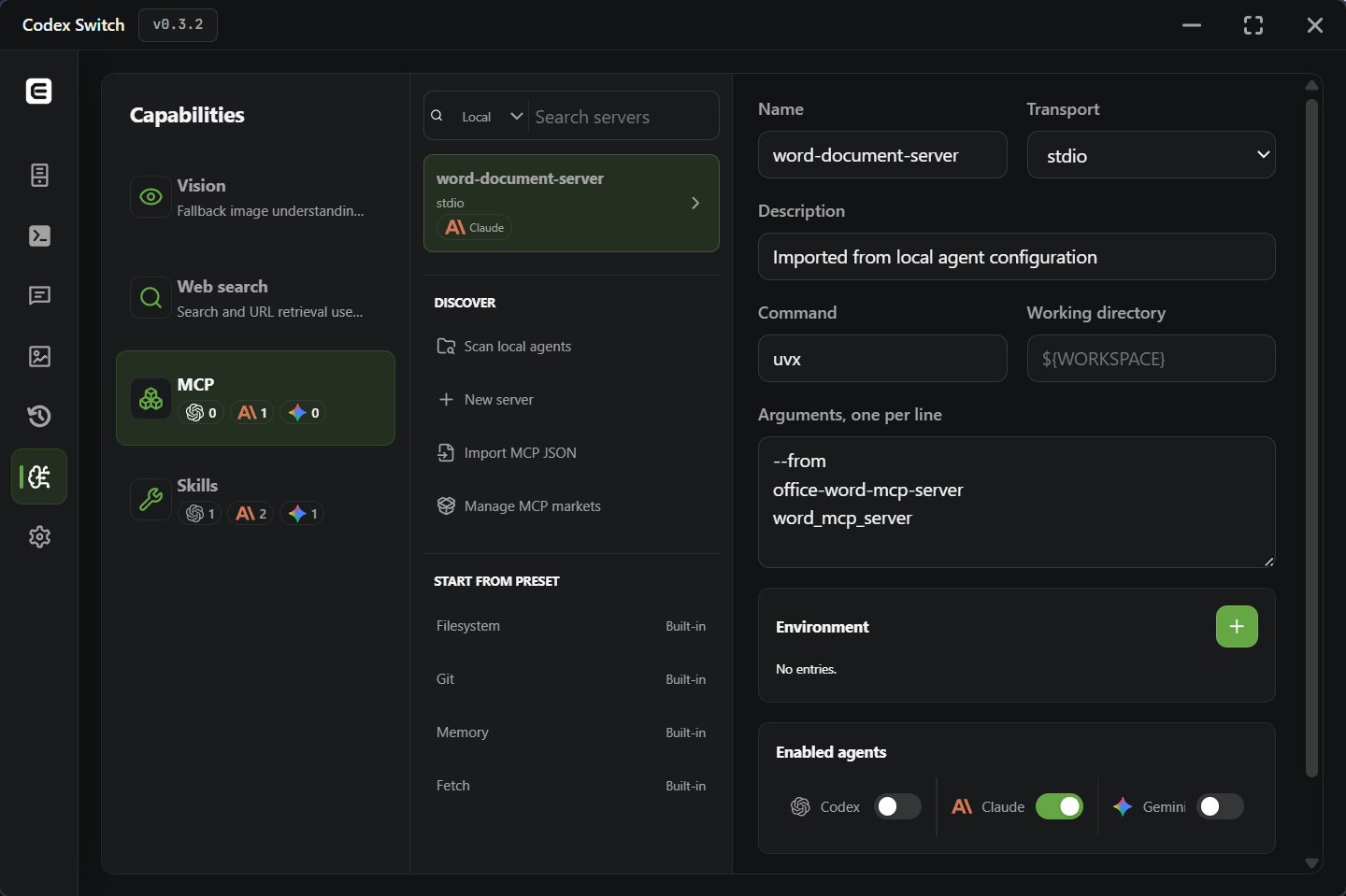Focus the Working directory field
The image size is (1346, 896).
(1152, 359)
